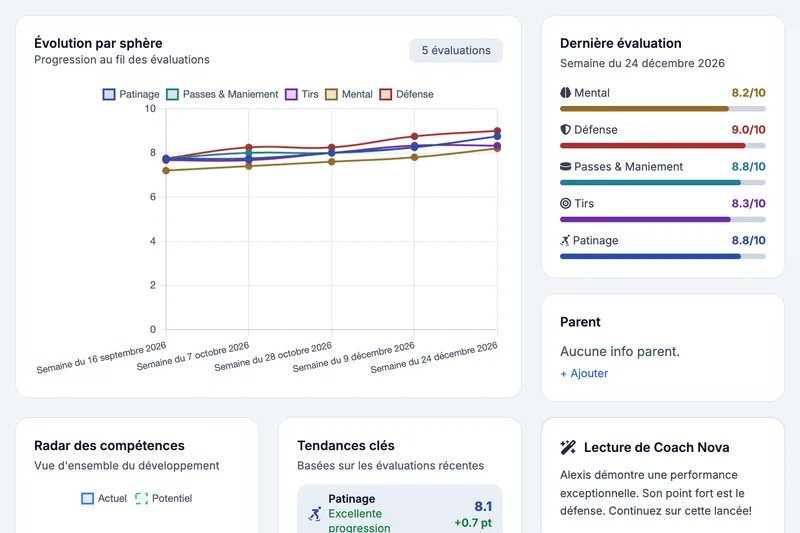Click the Défense data point at 7 octobre

[x=248, y=147]
